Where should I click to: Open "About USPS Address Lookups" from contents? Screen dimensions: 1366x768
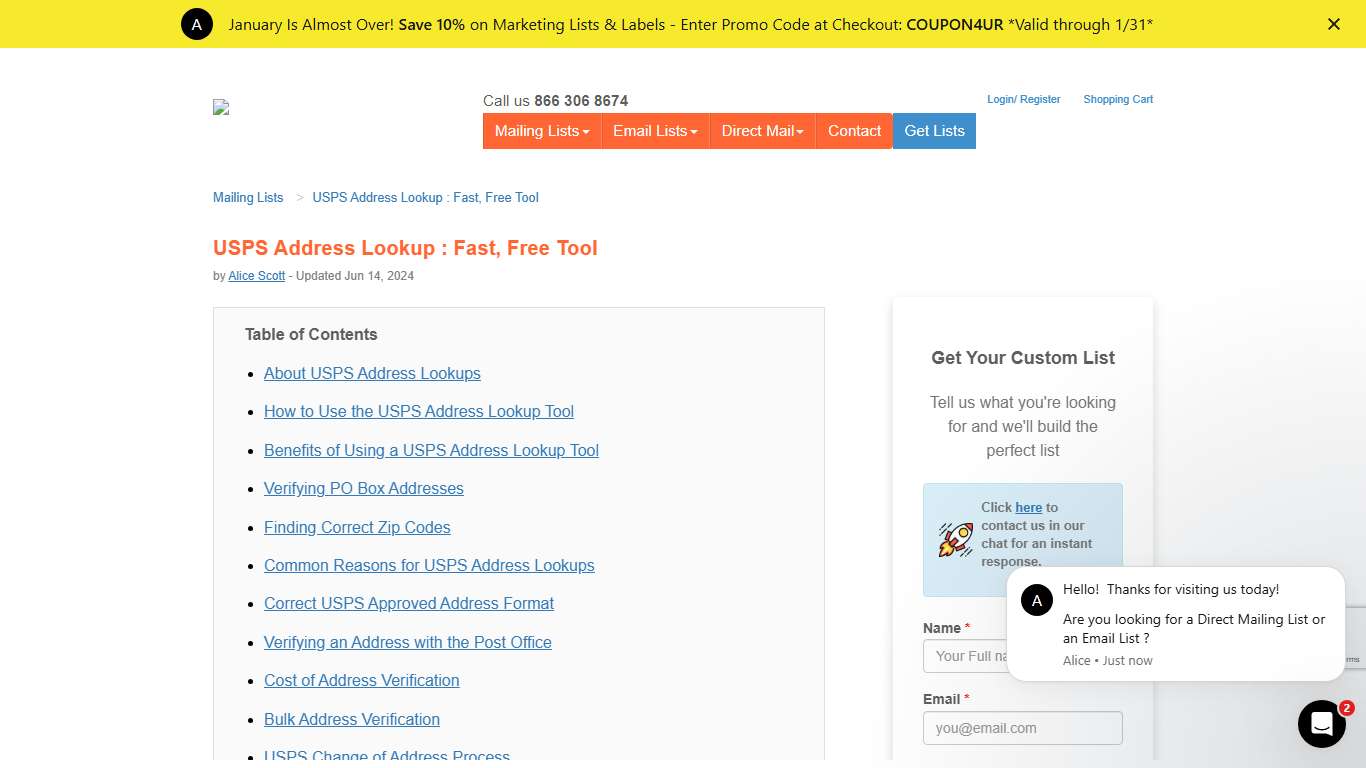(x=372, y=373)
